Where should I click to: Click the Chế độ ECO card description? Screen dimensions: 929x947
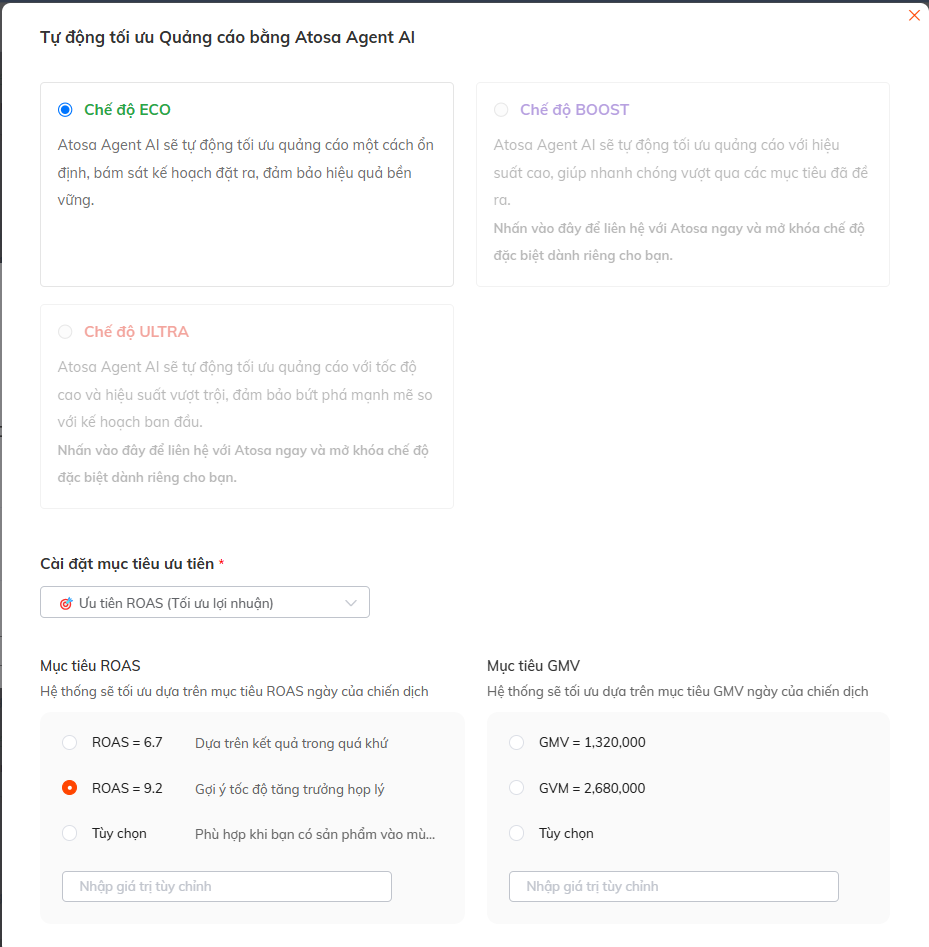click(246, 173)
